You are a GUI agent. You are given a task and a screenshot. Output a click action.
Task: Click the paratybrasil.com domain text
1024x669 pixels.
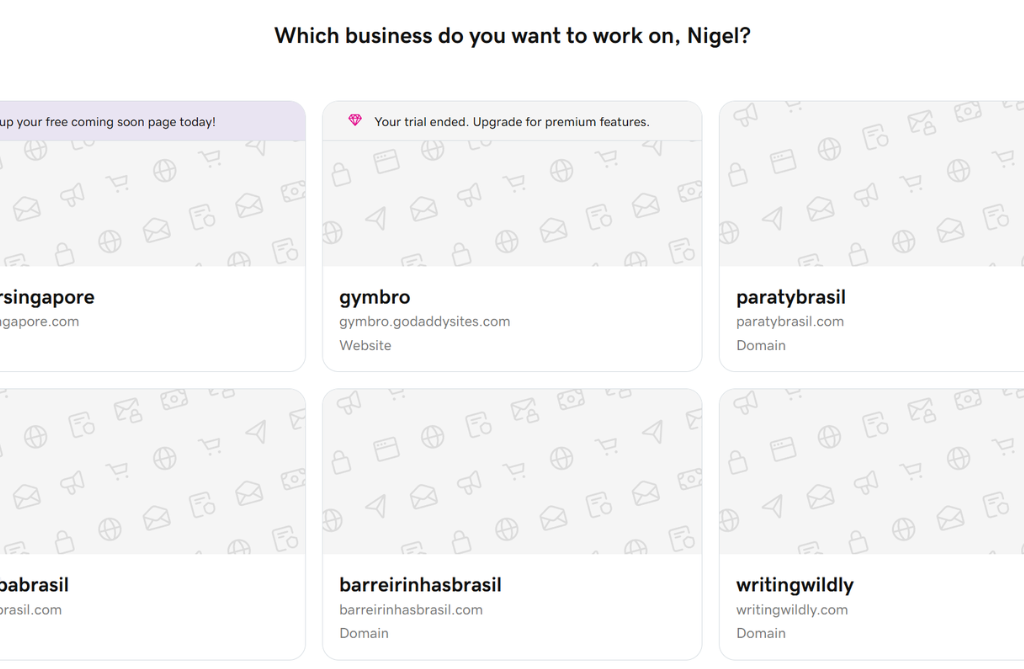pos(790,322)
